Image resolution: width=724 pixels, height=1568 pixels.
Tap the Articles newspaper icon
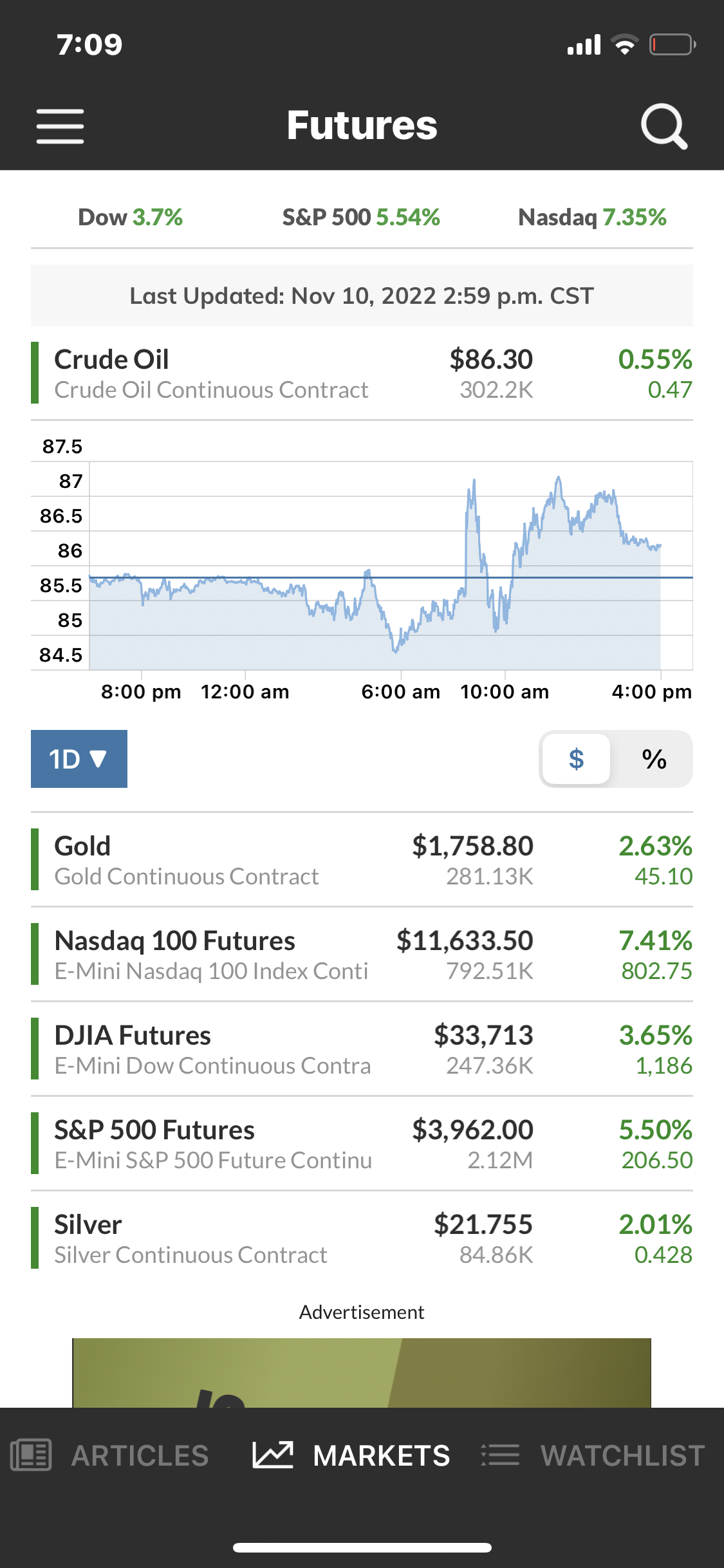tap(31, 1455)
